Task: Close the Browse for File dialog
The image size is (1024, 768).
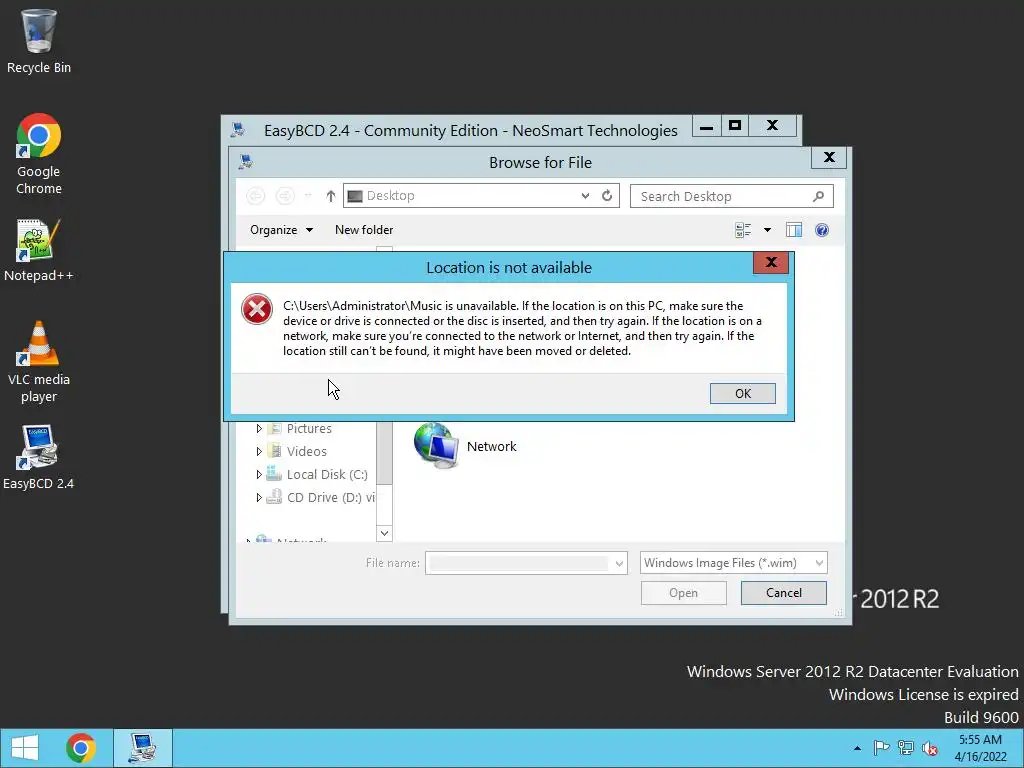Action: pos(829,157)
